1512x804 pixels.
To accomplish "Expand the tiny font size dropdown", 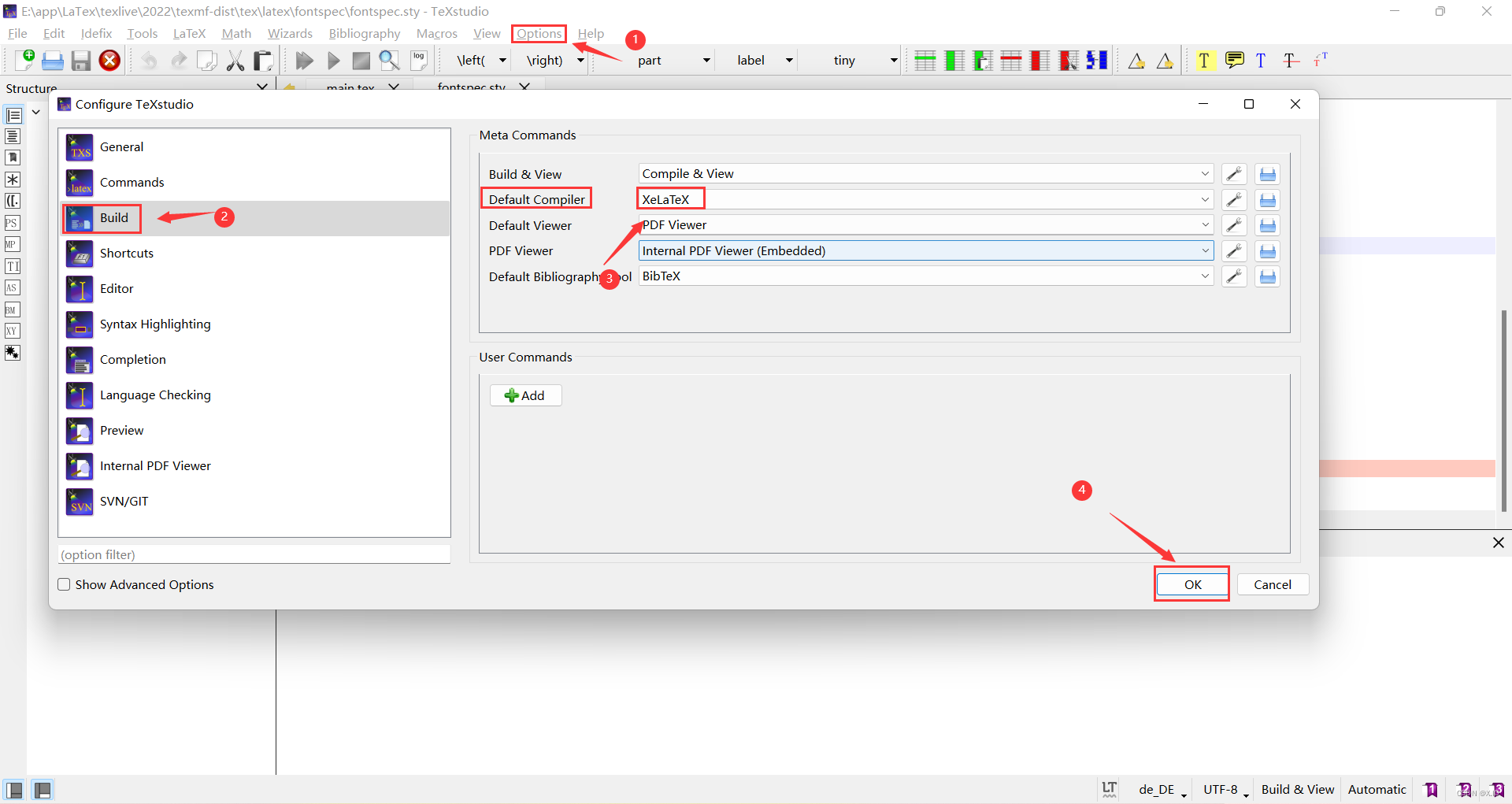I will [x=893, y=60].
